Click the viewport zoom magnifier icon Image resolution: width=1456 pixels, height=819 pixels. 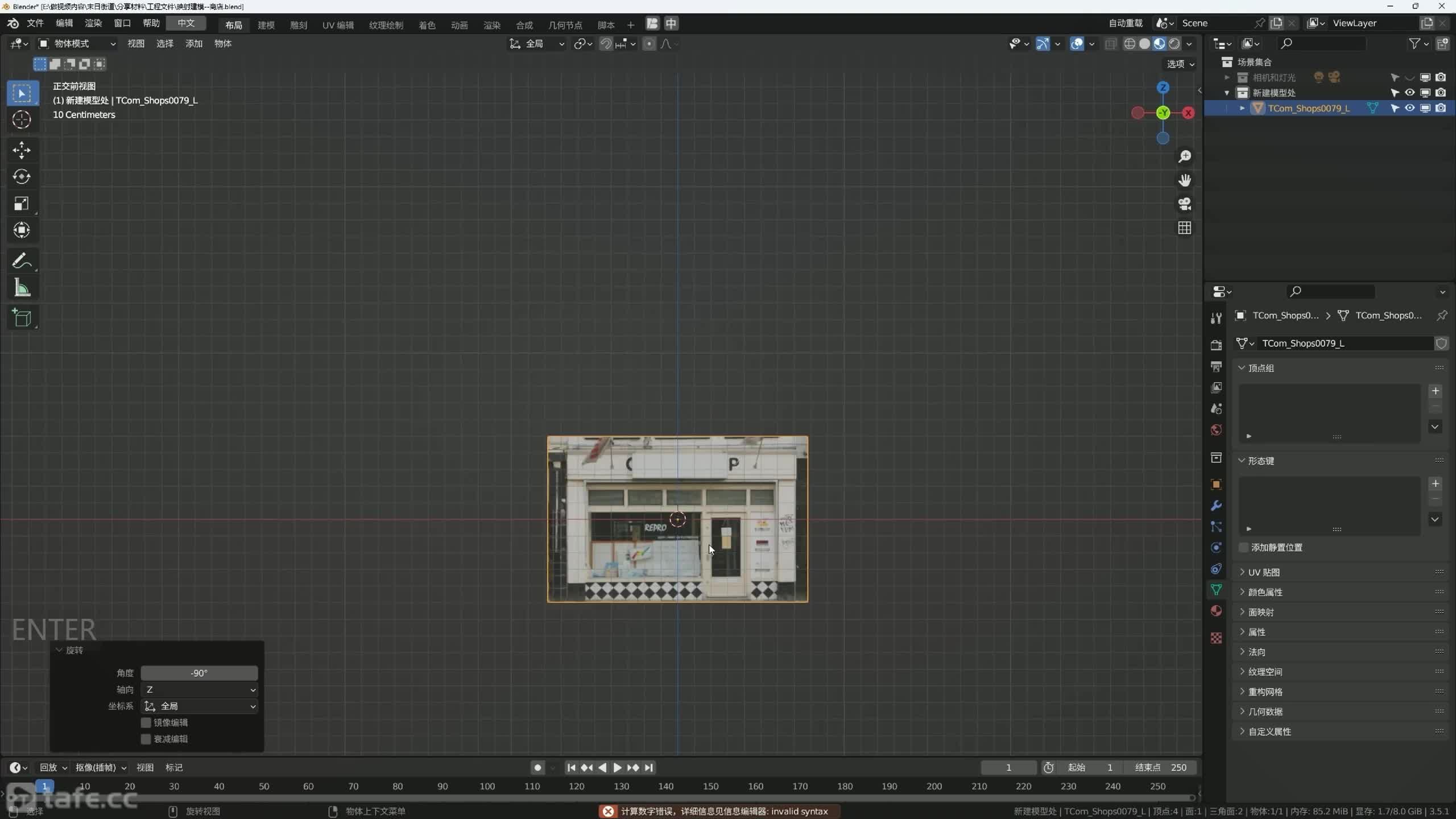(x=1185, y=156)
